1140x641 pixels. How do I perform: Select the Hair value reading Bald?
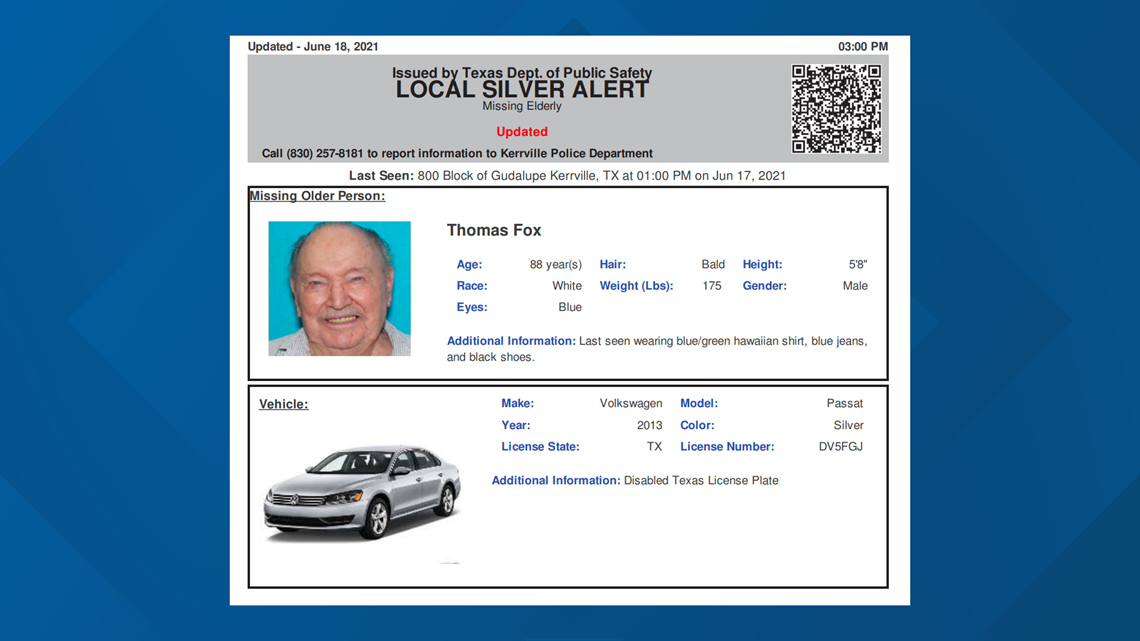tap(713, 264)
